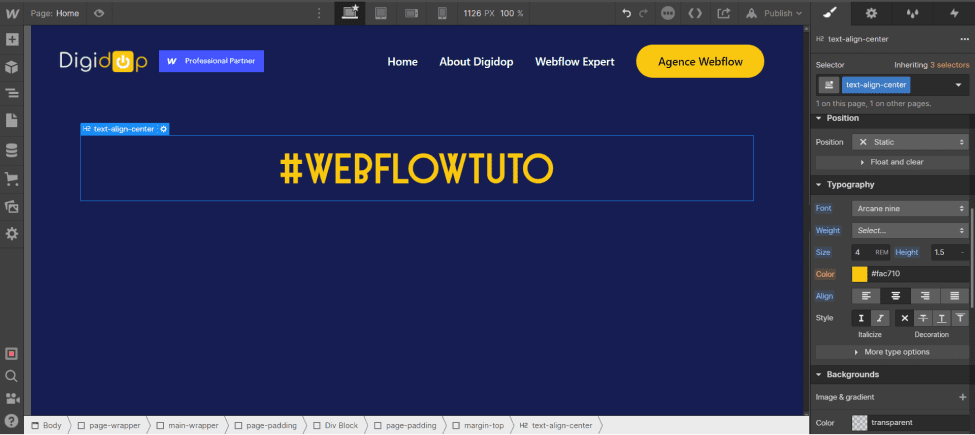
Task: Align text left
Action: click(x=866, y=296)
